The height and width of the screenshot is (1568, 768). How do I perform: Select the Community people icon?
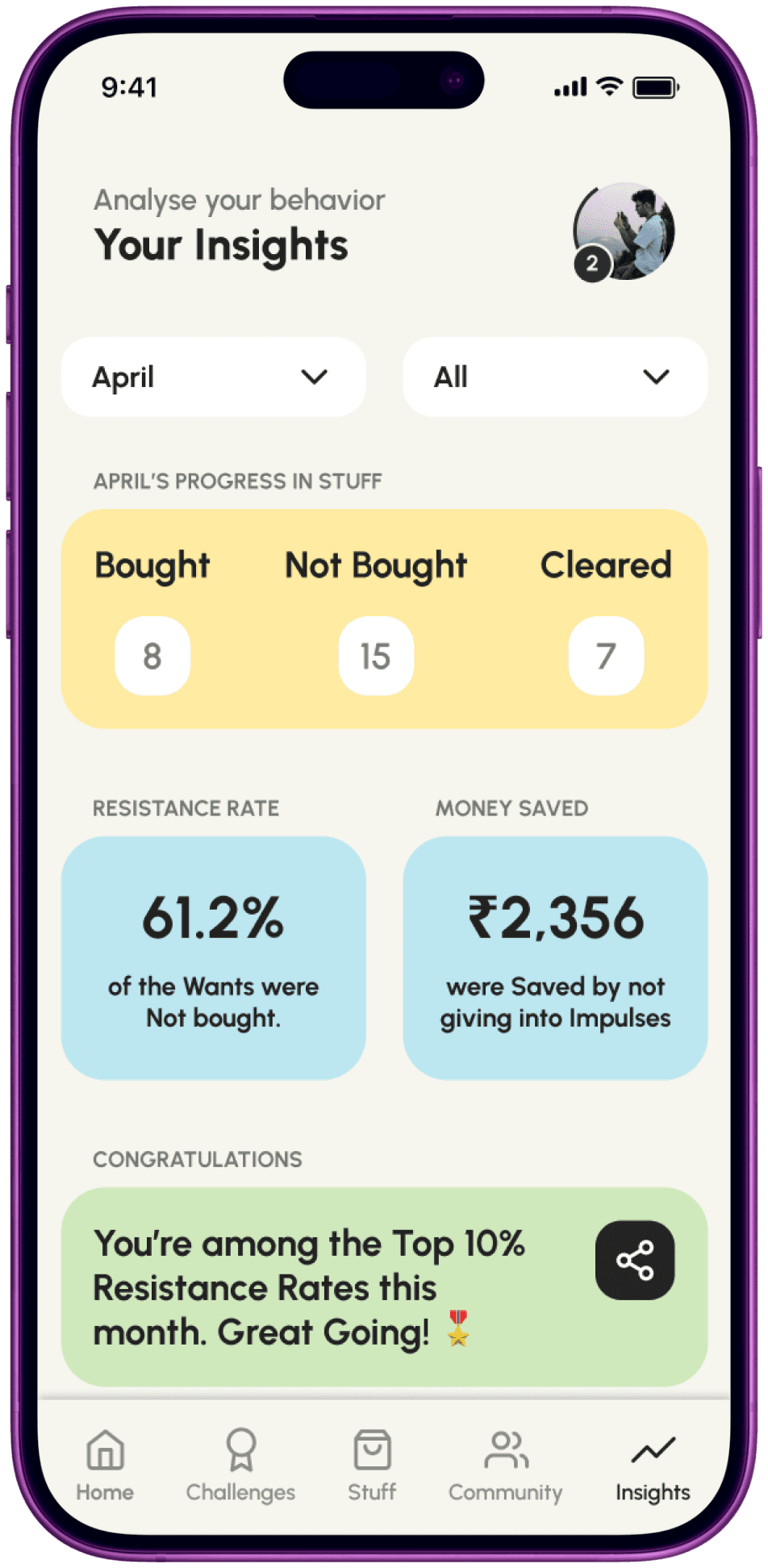tap(506, 1449)
